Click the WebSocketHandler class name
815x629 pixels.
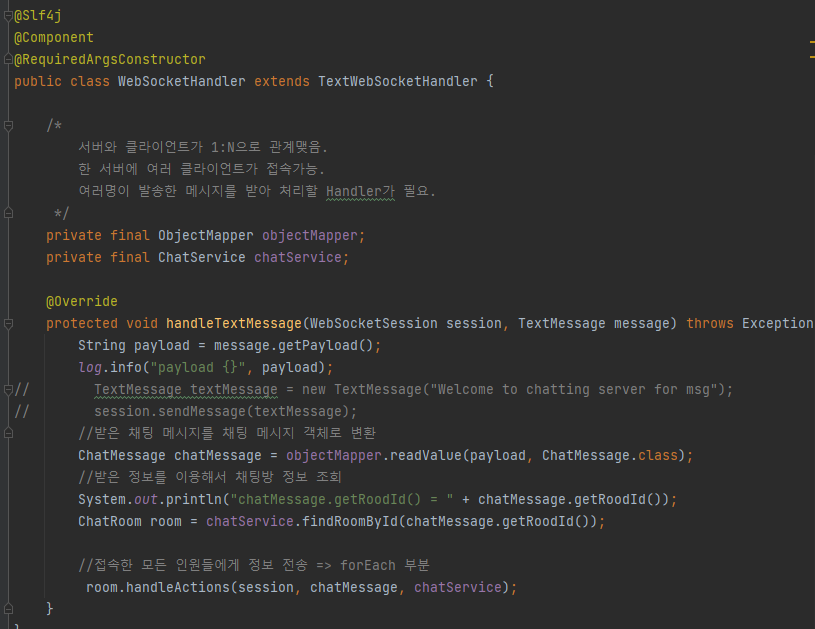(x=181, y=82)
